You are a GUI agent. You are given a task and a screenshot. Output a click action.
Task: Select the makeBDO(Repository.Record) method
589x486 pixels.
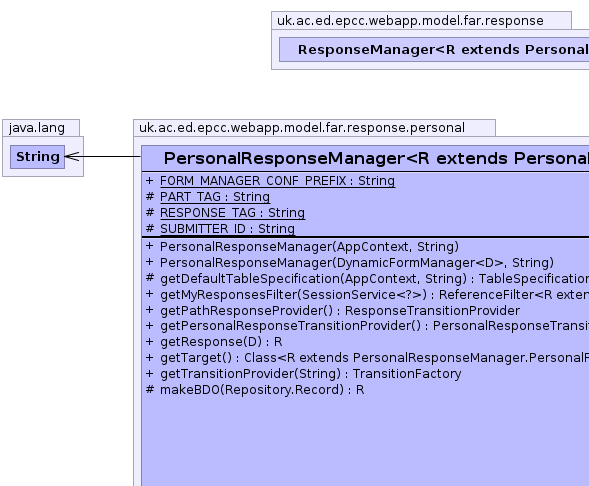(x=255, y=390)
